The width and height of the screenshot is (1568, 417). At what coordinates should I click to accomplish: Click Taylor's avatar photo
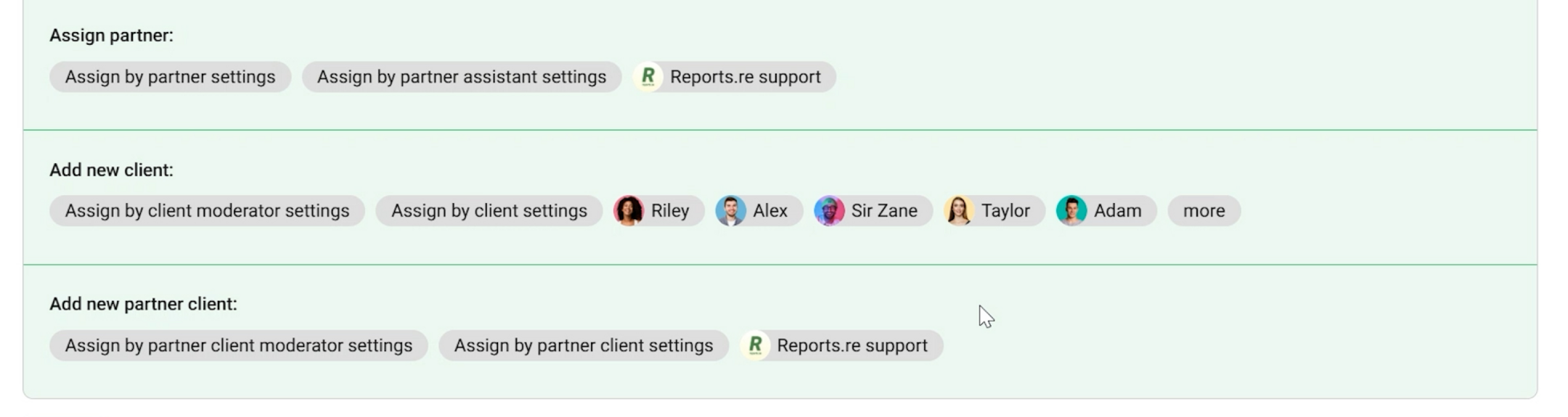[x=959, y=211]
